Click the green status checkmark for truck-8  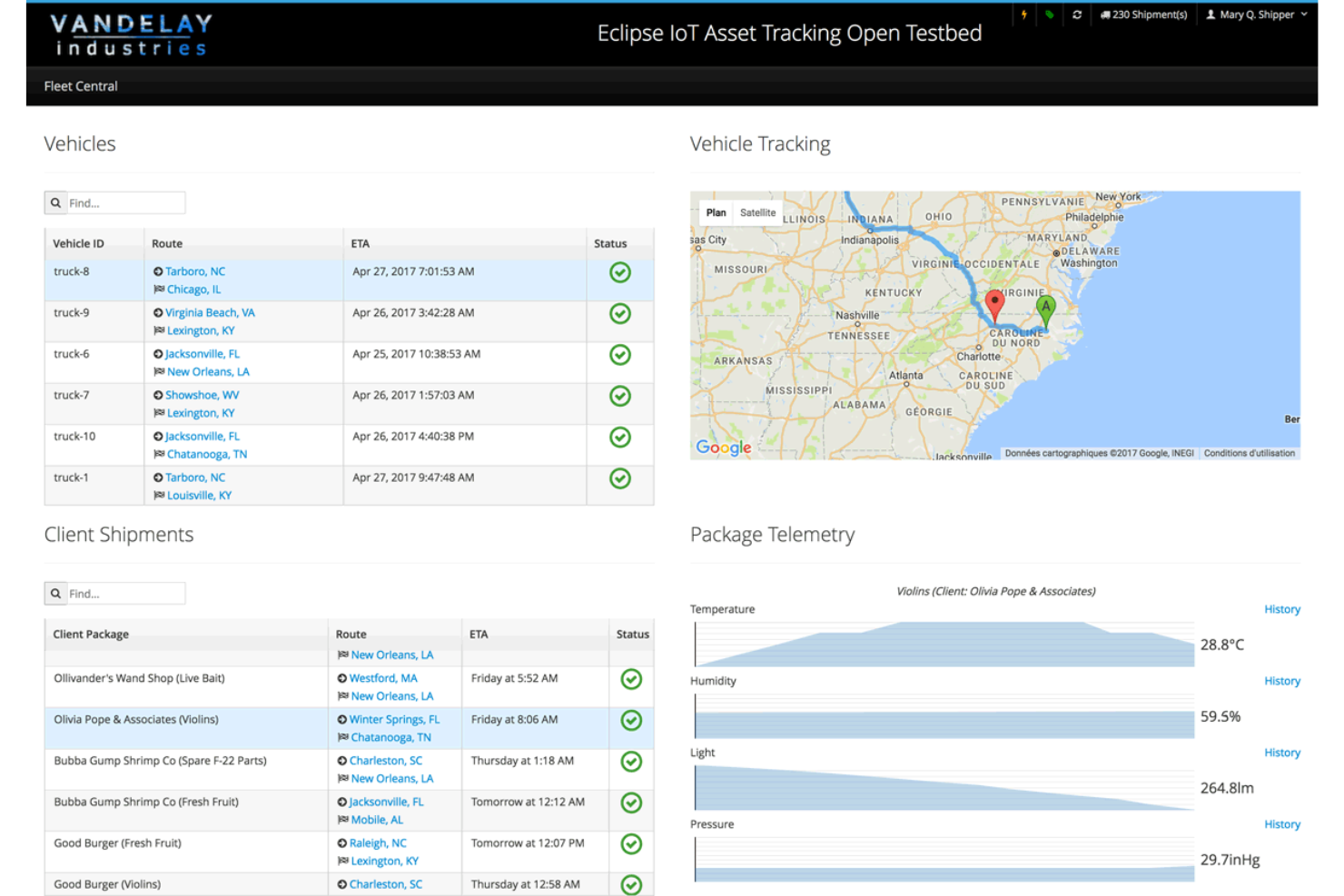pyautogui.click(x=619, y=272)
